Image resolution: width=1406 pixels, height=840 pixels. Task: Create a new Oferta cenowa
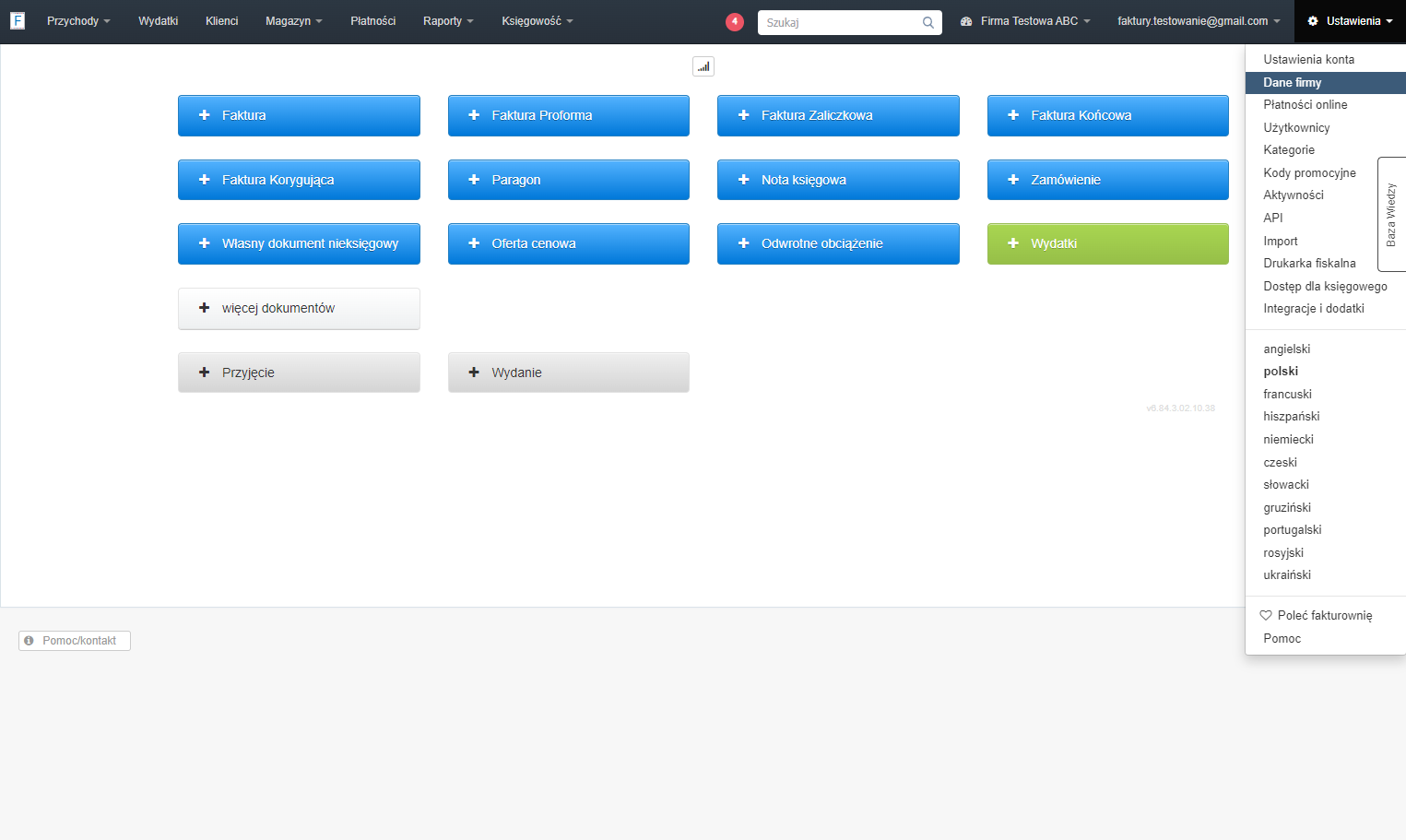click(x=569, y=243)
